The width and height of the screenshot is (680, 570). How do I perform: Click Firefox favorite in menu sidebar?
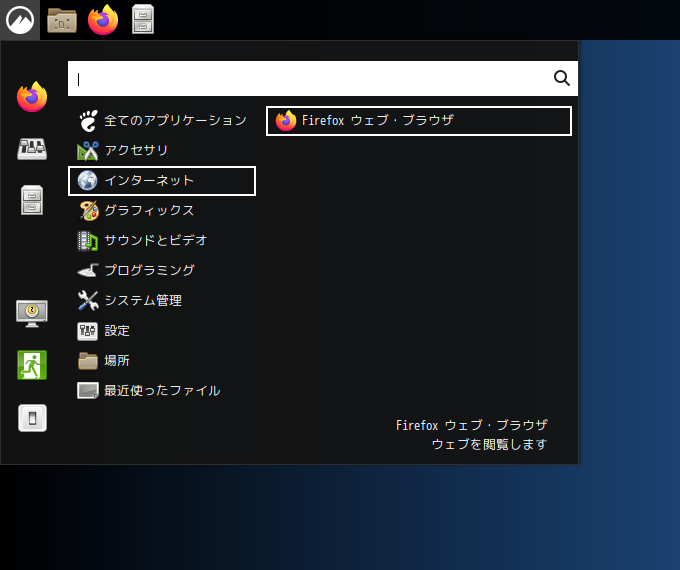32,97
